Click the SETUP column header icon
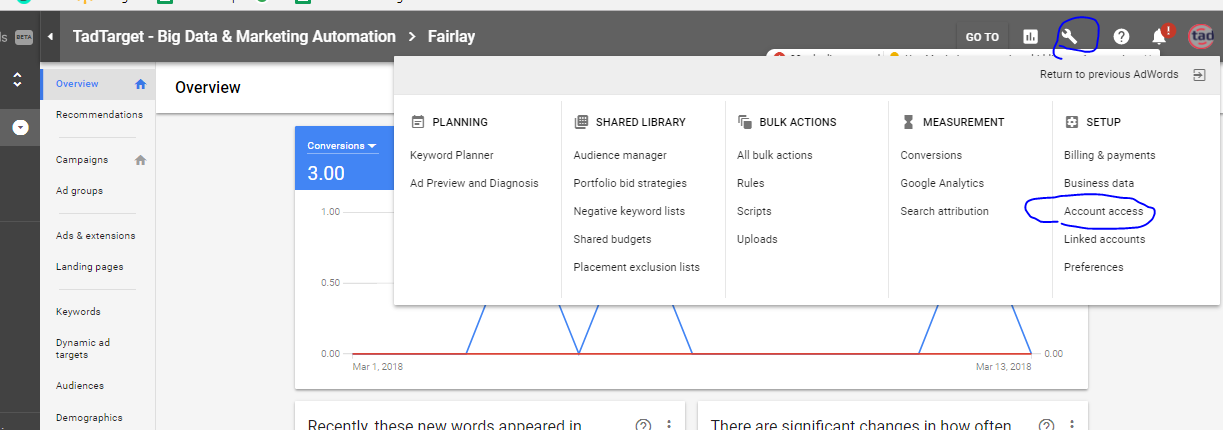 1071,122
